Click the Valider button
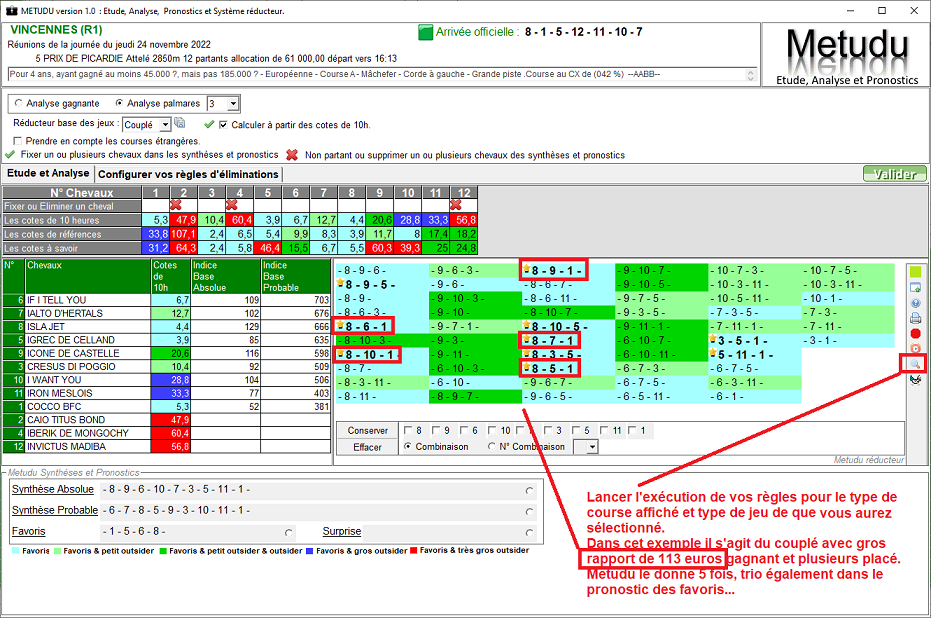This screenshot has height=618, width=931. tap(895, 174)
